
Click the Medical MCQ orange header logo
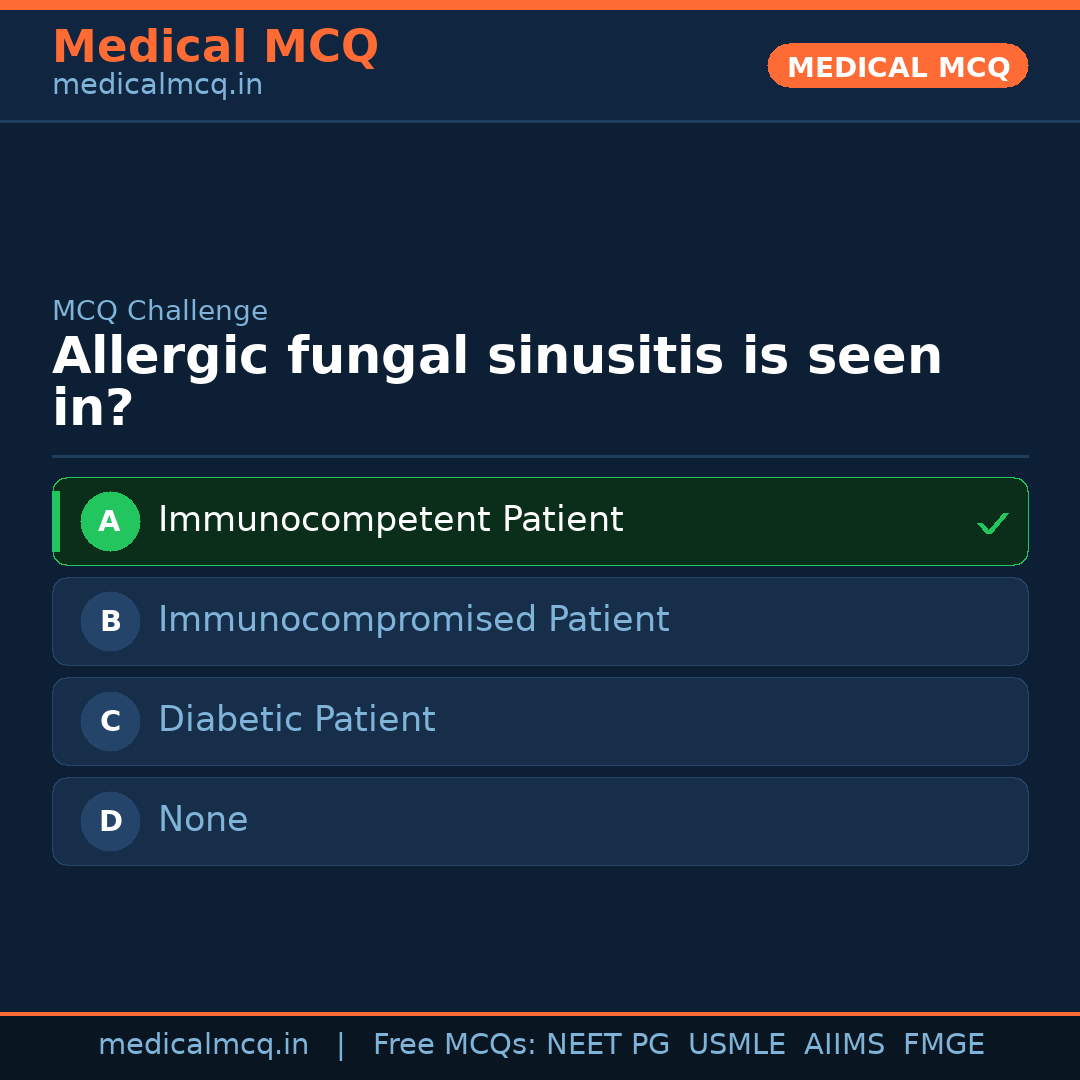(x=215, y=47)
